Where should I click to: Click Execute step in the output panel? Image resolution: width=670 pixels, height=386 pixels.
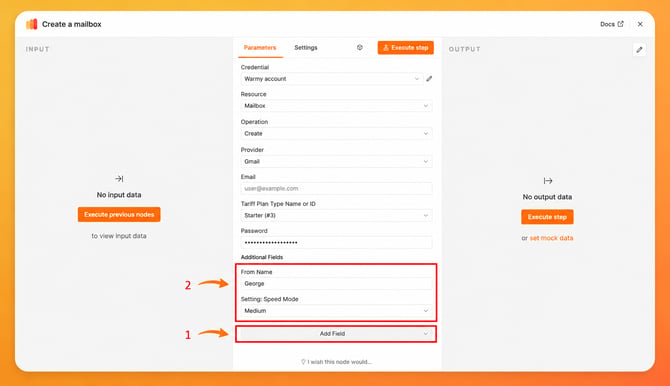pos(547,217)
